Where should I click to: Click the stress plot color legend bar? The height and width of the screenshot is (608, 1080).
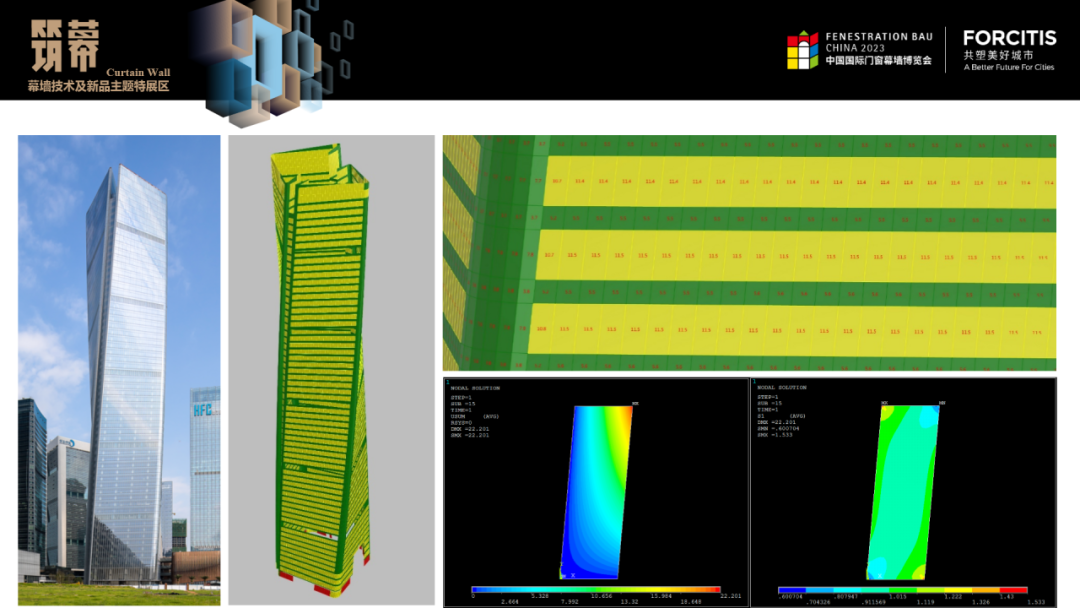903,590
